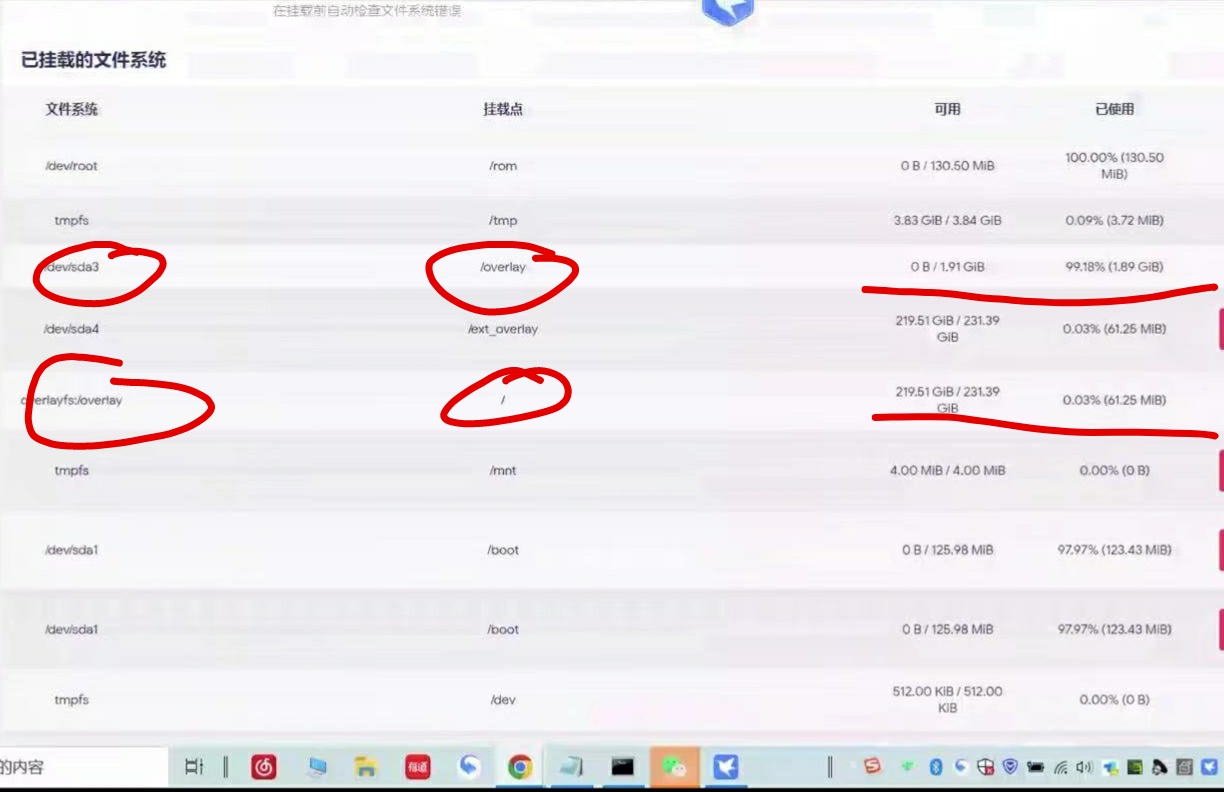Click the Windows search box in taskbar

(80, 767)
